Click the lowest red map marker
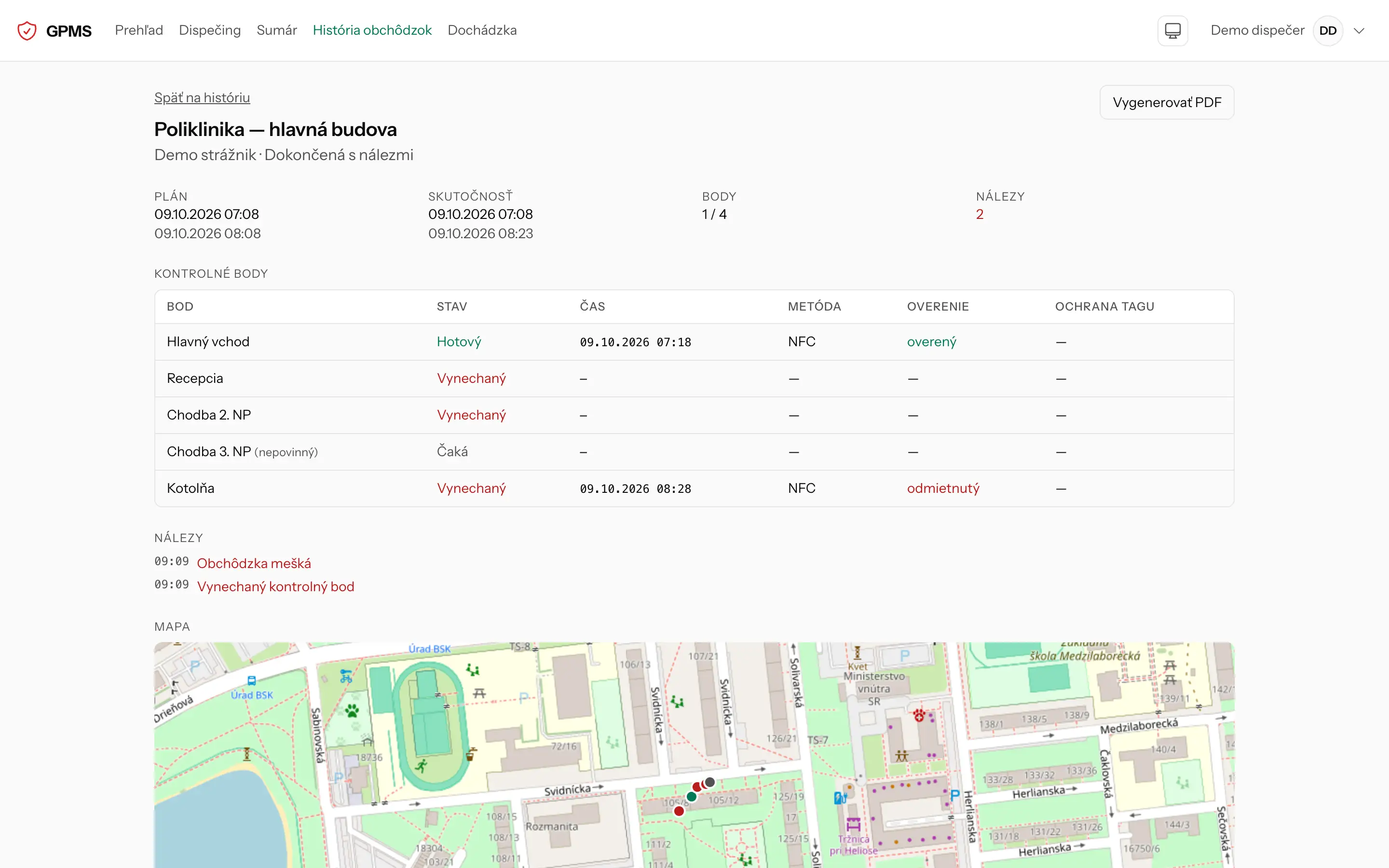Image resolution: width=1389 pixels, height=868 pixels. tap(679, 811)
